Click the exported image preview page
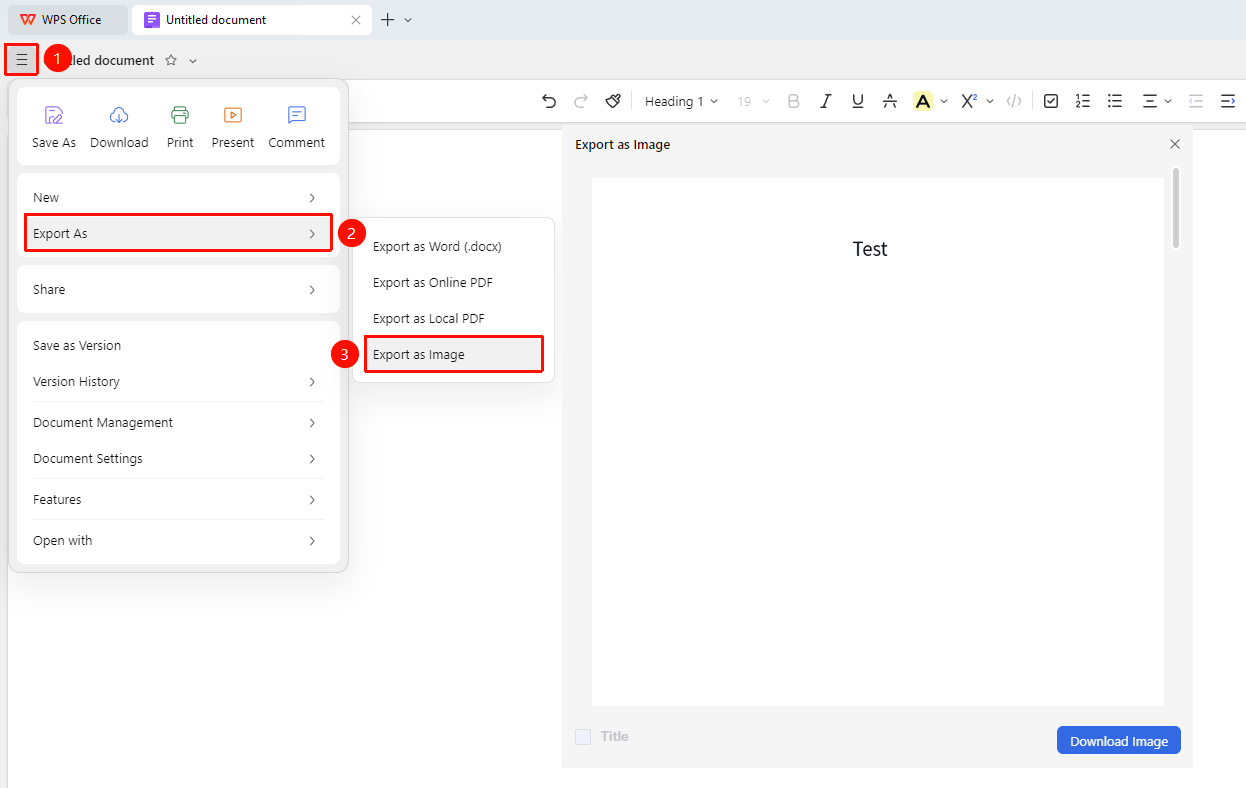 pos(878,442)
